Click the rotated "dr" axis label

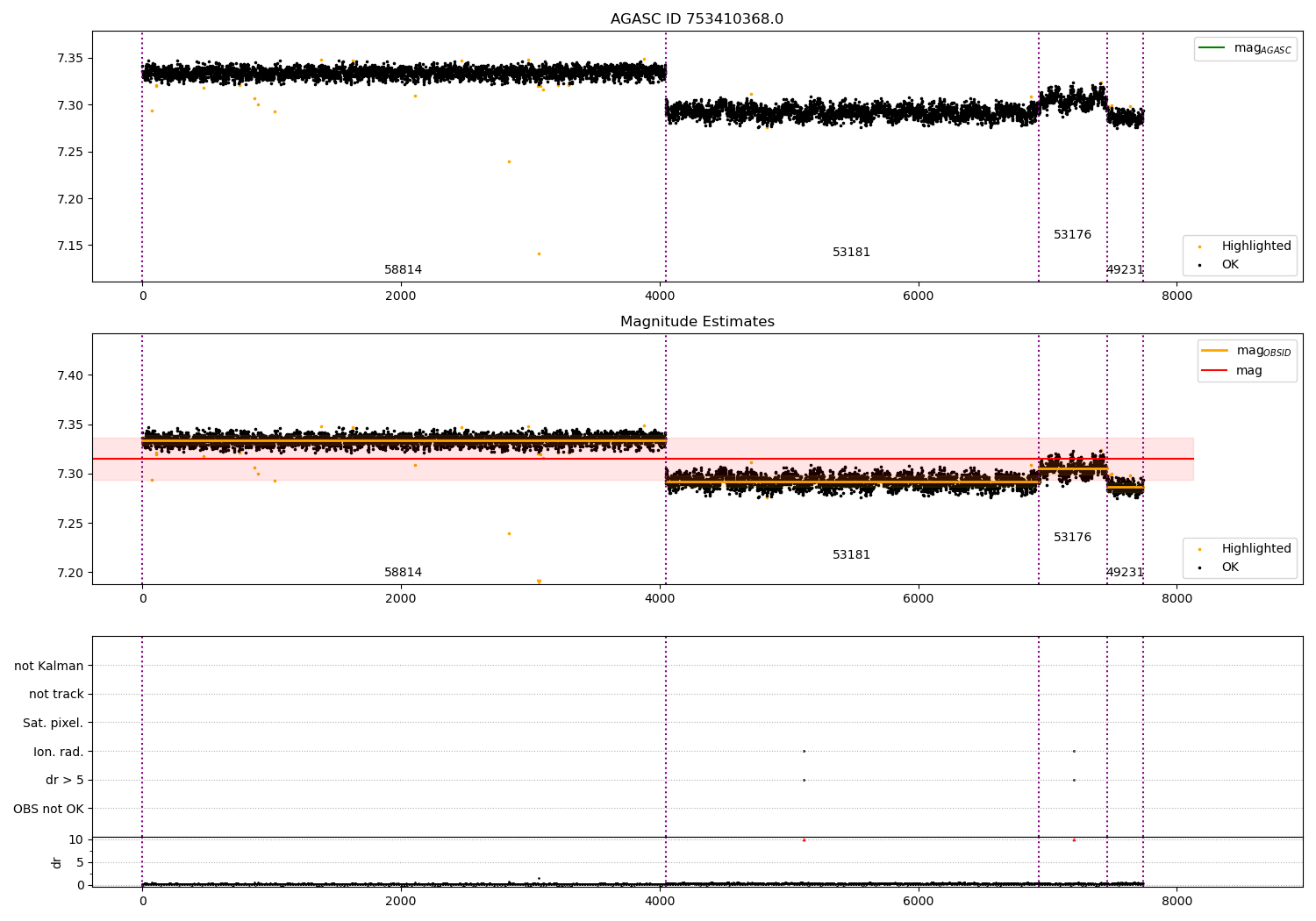57,862
